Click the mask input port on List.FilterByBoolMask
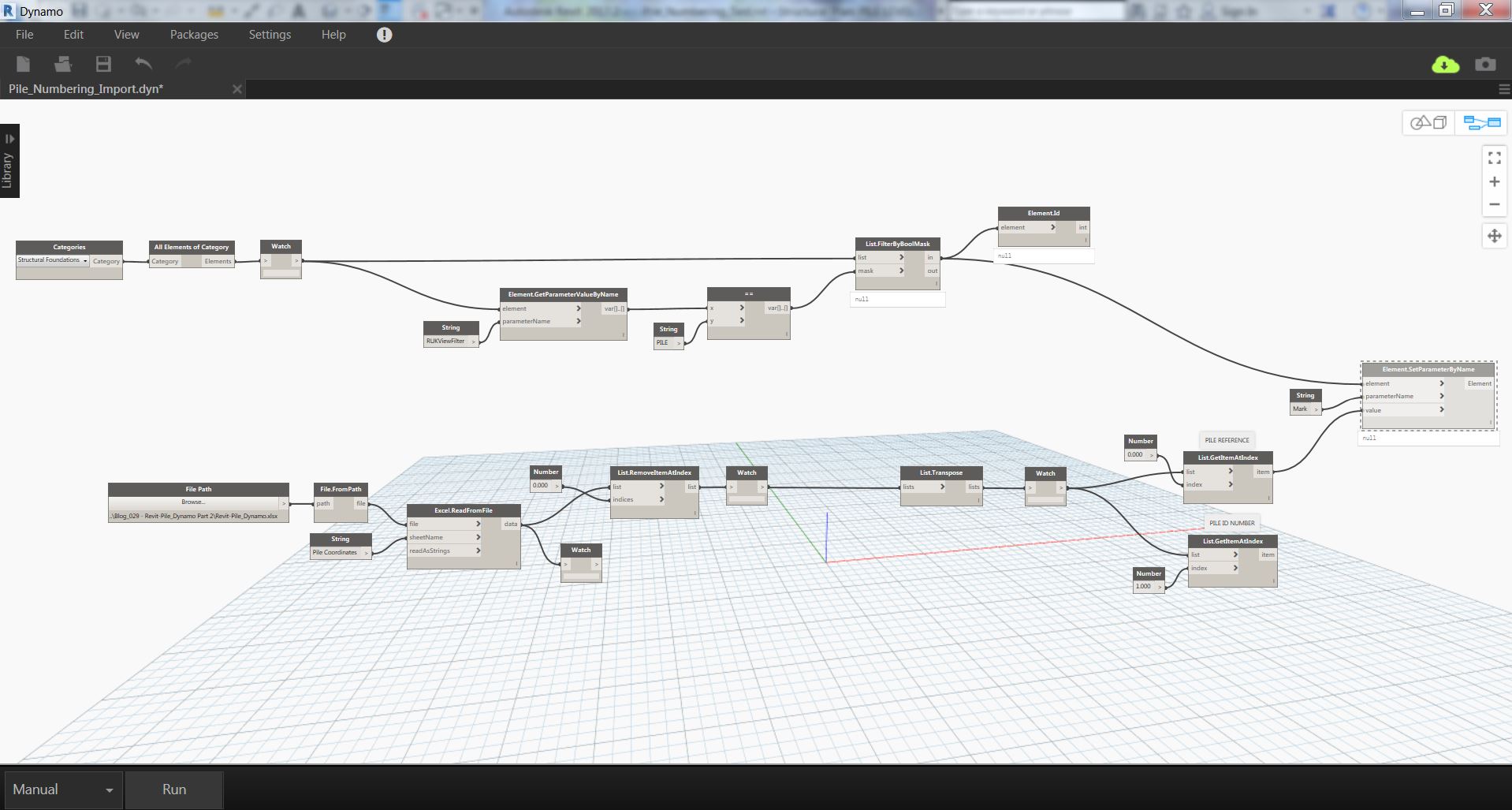 click(x=881, y=271)
